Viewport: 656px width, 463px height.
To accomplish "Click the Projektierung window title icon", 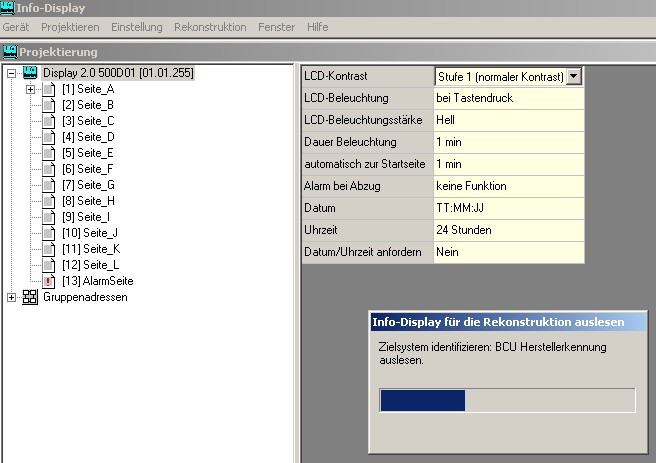I will (10, 52).
